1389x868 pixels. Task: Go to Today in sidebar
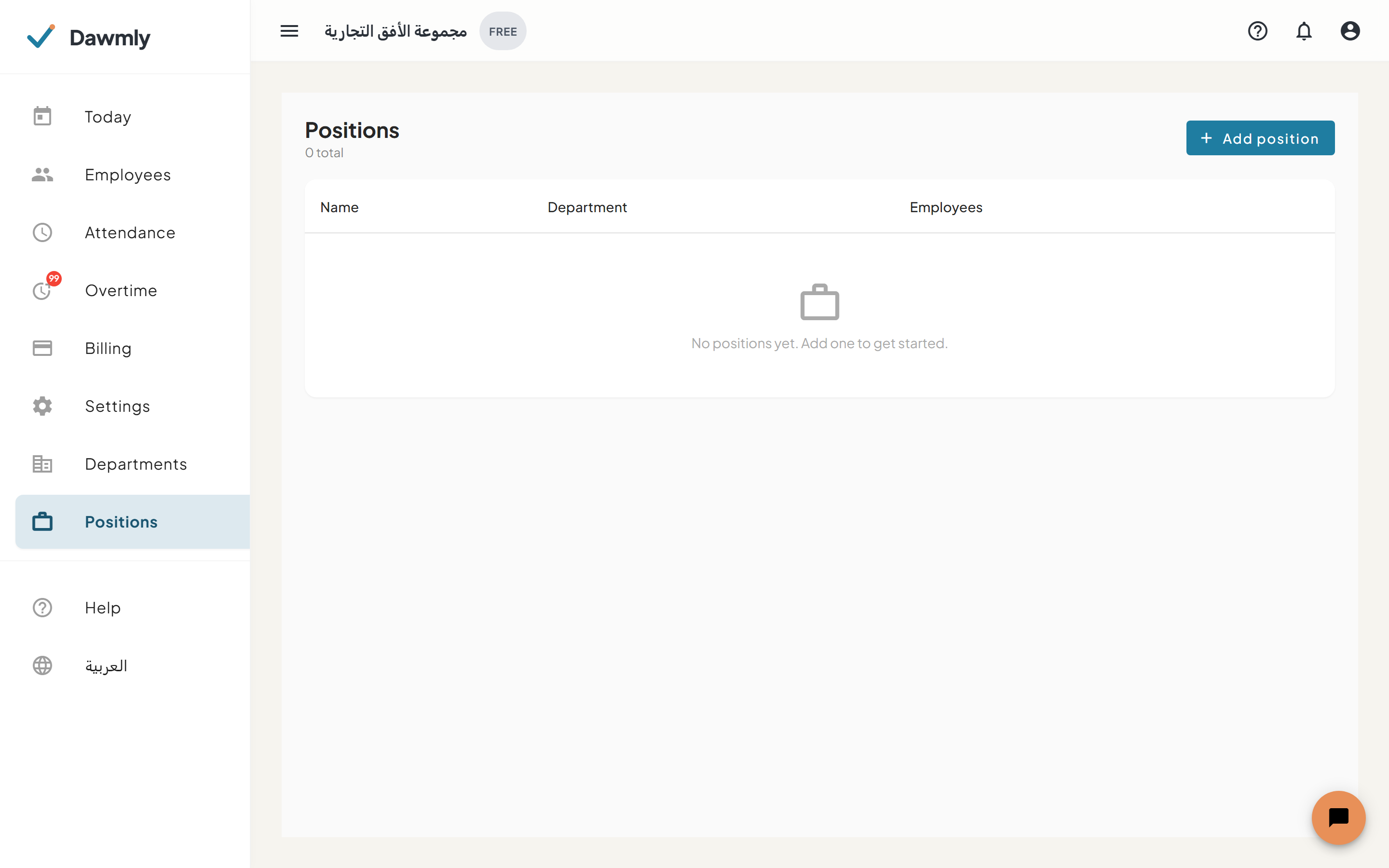pos(133,117)
